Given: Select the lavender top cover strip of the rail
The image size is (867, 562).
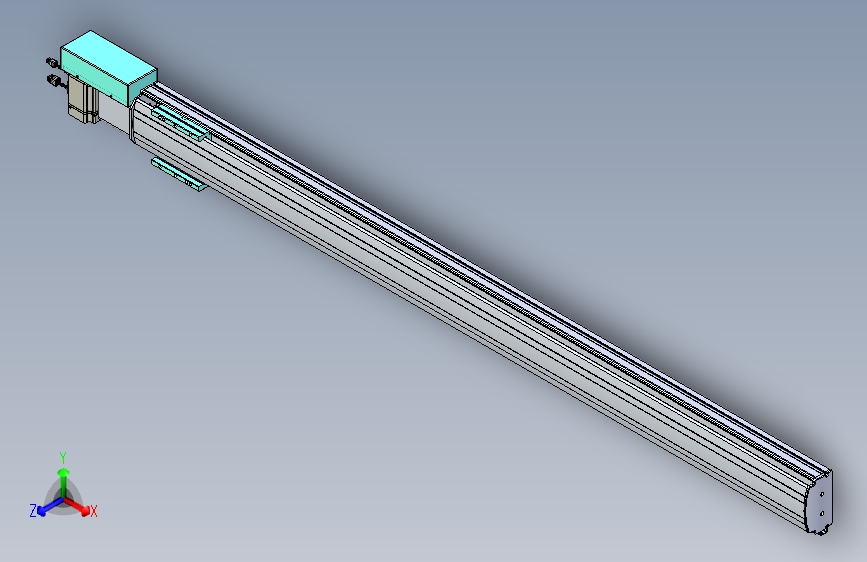Looking at the screenshot, I should (x=487, y=277).
